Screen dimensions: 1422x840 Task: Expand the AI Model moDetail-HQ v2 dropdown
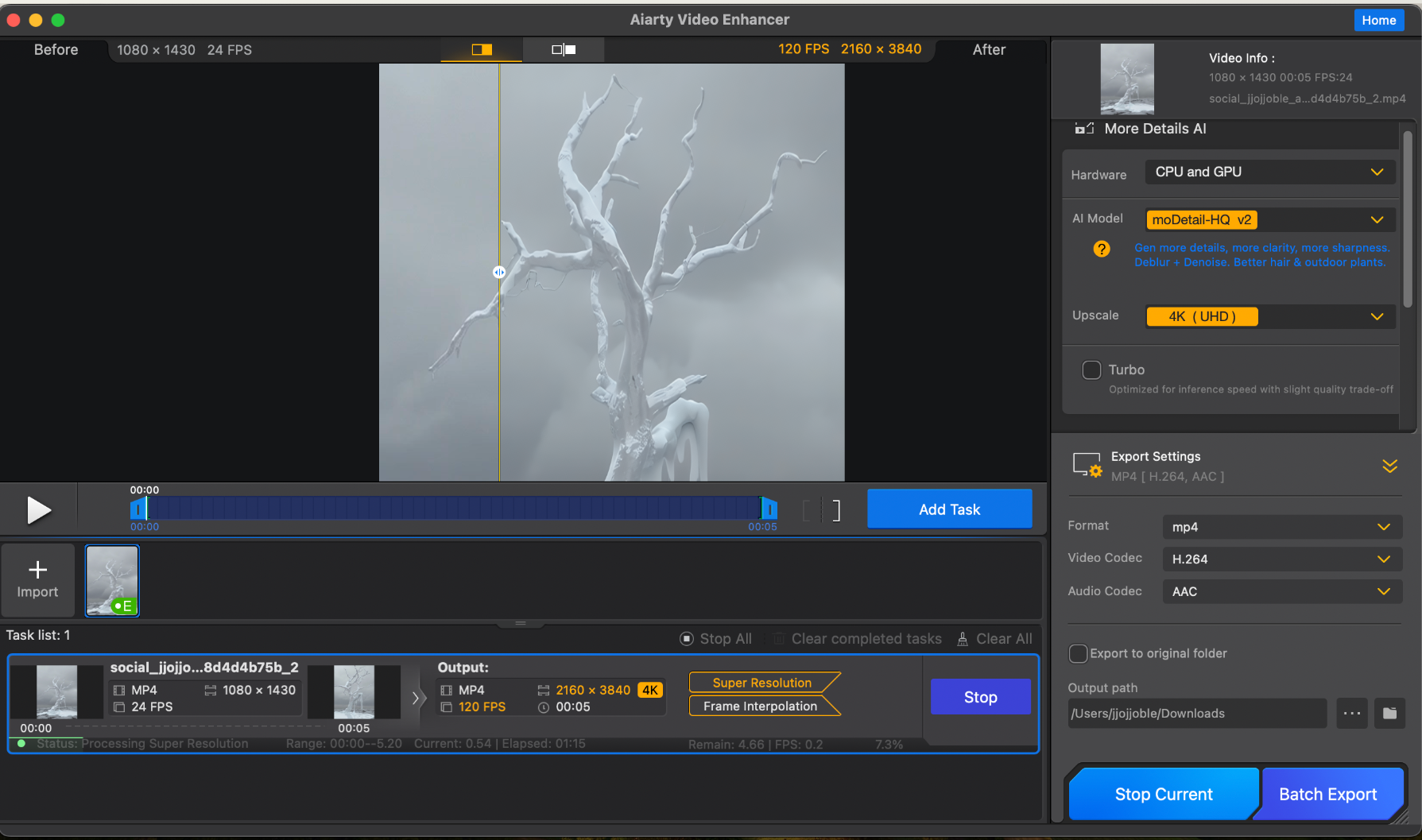(x=1269, y=220)
